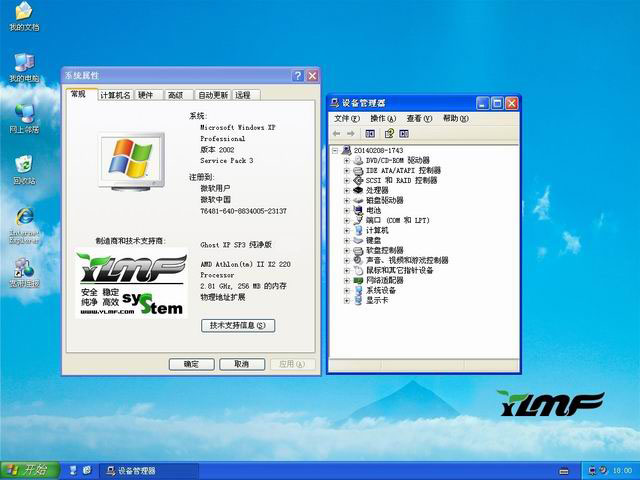
Task: Expand the DVD/CD-ROM 驱动器 node
Action: pos(347,160)
